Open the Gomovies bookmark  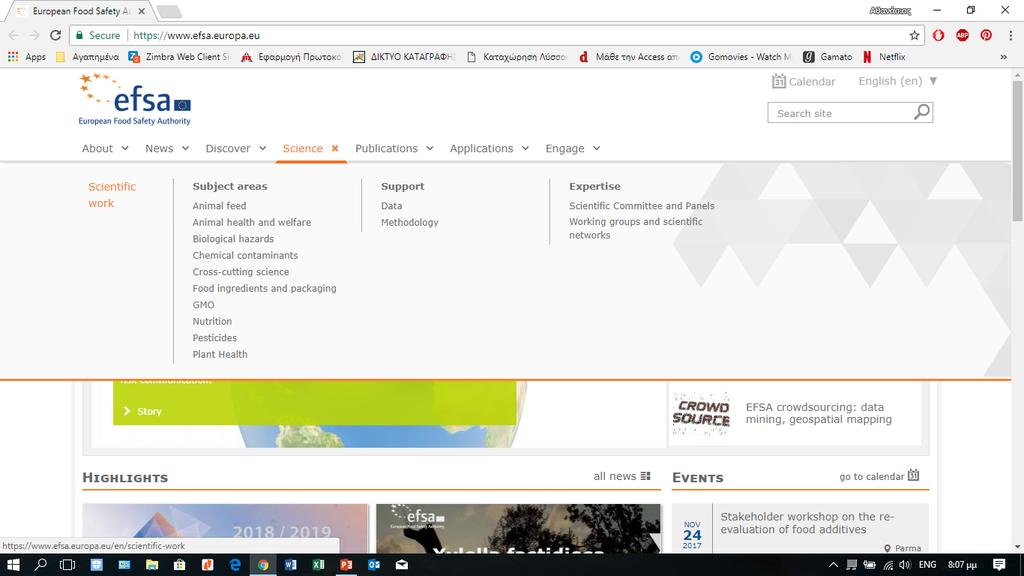click(x=741, y=57)
